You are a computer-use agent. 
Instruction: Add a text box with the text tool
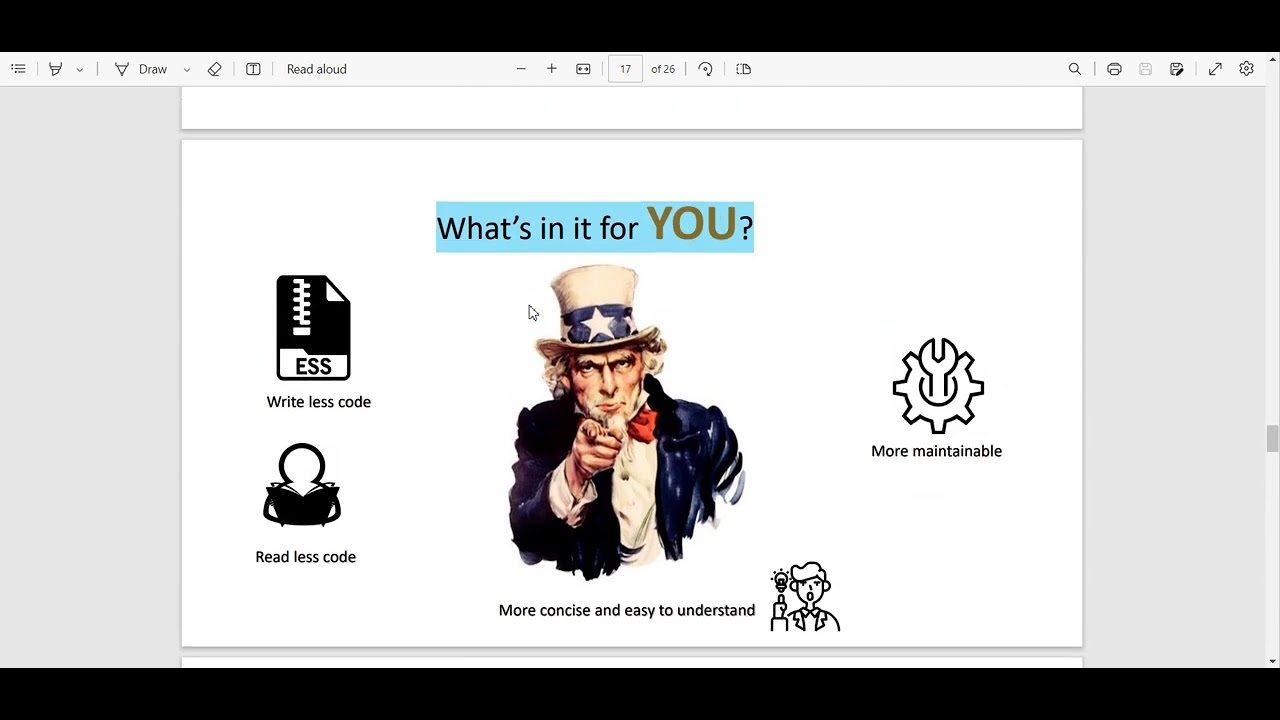coord(253,69)
